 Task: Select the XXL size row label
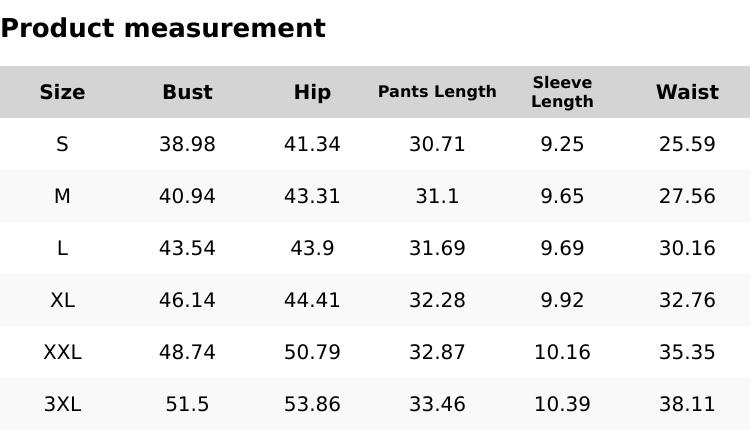[x=62, y=352]
